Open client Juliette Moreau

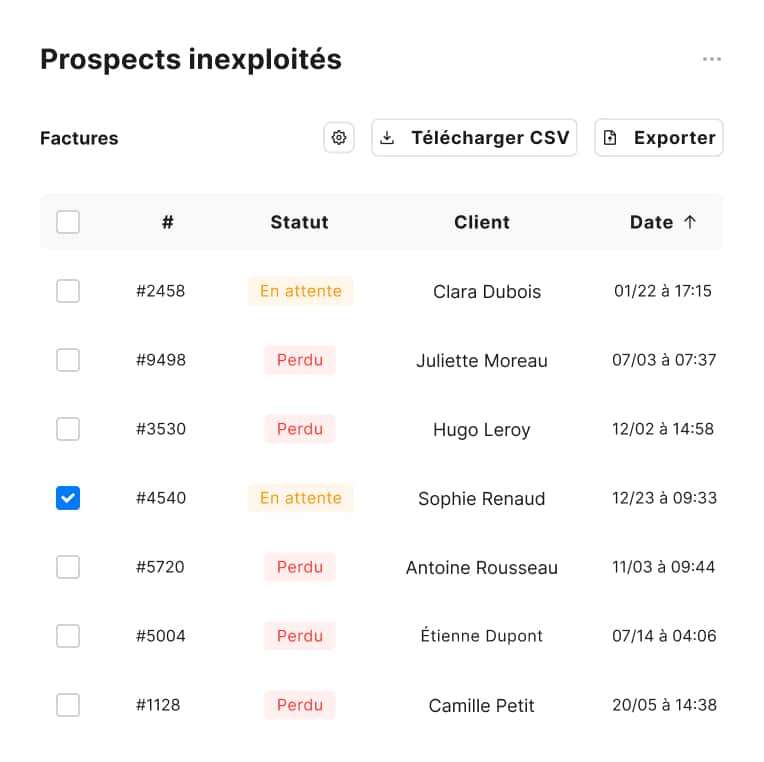click(482, 361)
